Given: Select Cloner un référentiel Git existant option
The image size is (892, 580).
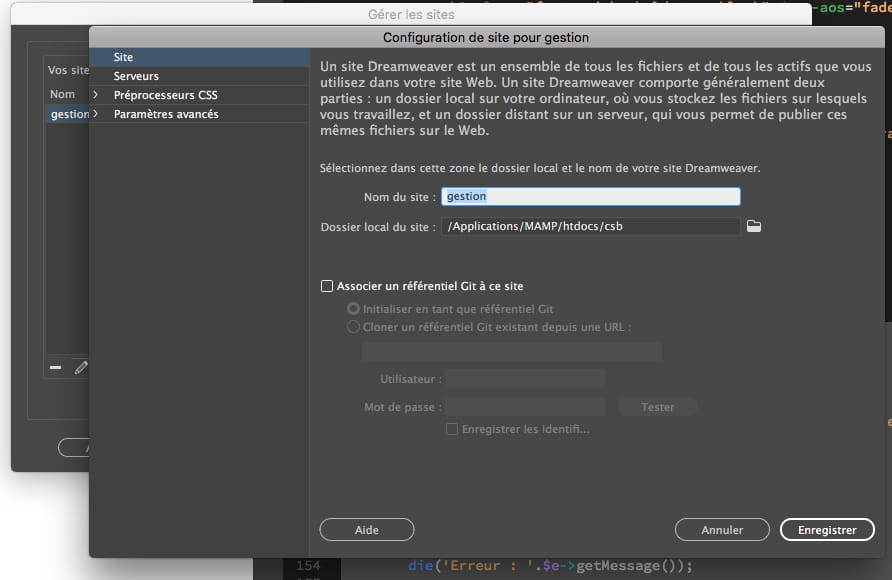Looking at the screenshot, I should (x=353, y=327).
